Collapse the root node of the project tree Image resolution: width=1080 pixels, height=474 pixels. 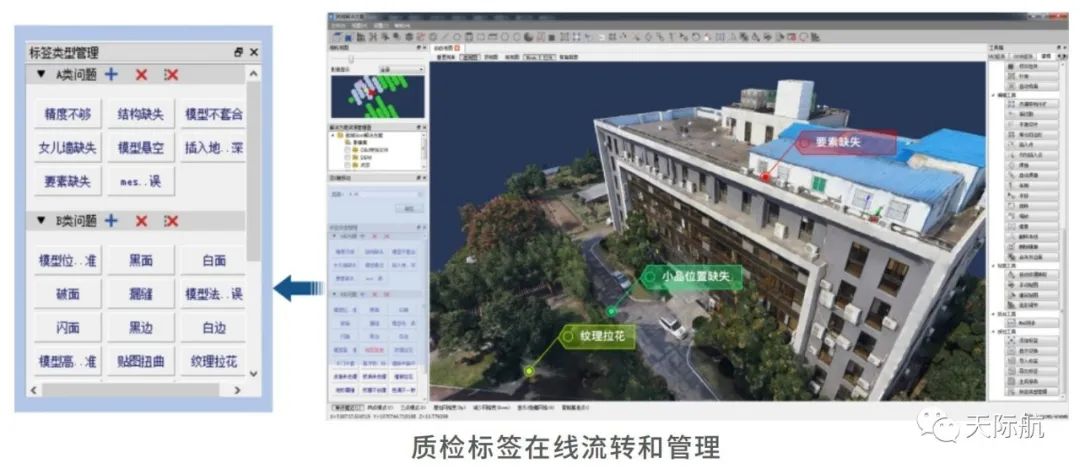333,136
